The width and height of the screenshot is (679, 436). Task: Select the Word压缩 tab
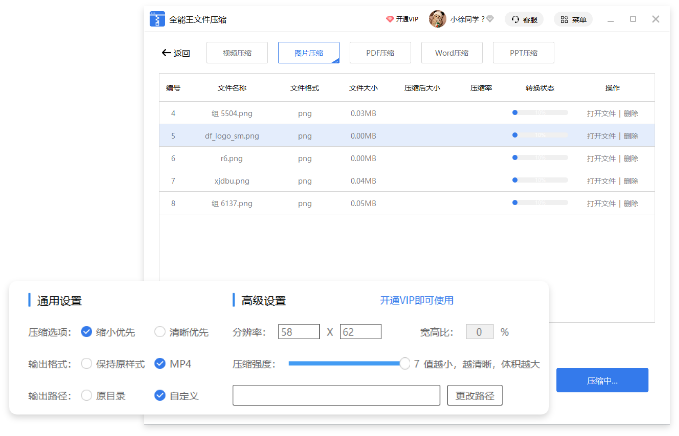pos(452,53)
